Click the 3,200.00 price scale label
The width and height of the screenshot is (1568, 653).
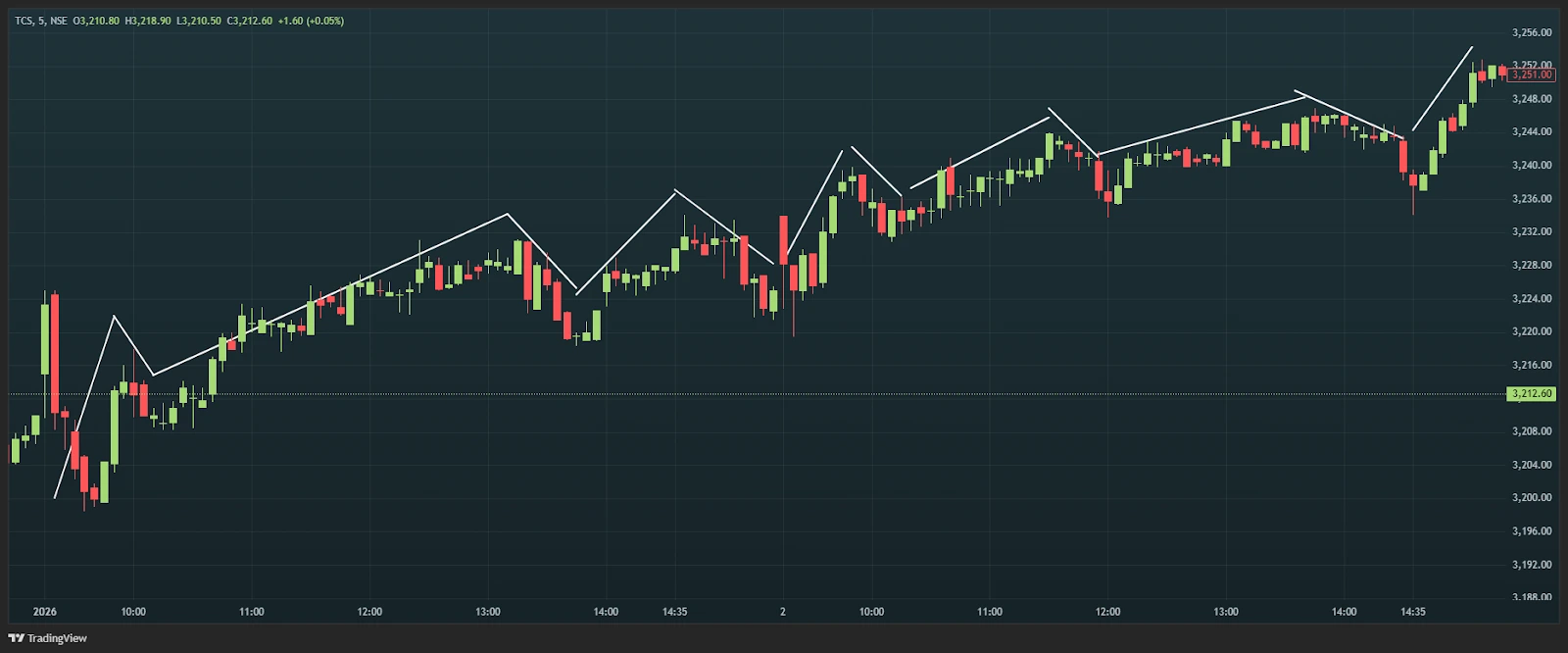pyautogui.click(x=1532, y=498)
